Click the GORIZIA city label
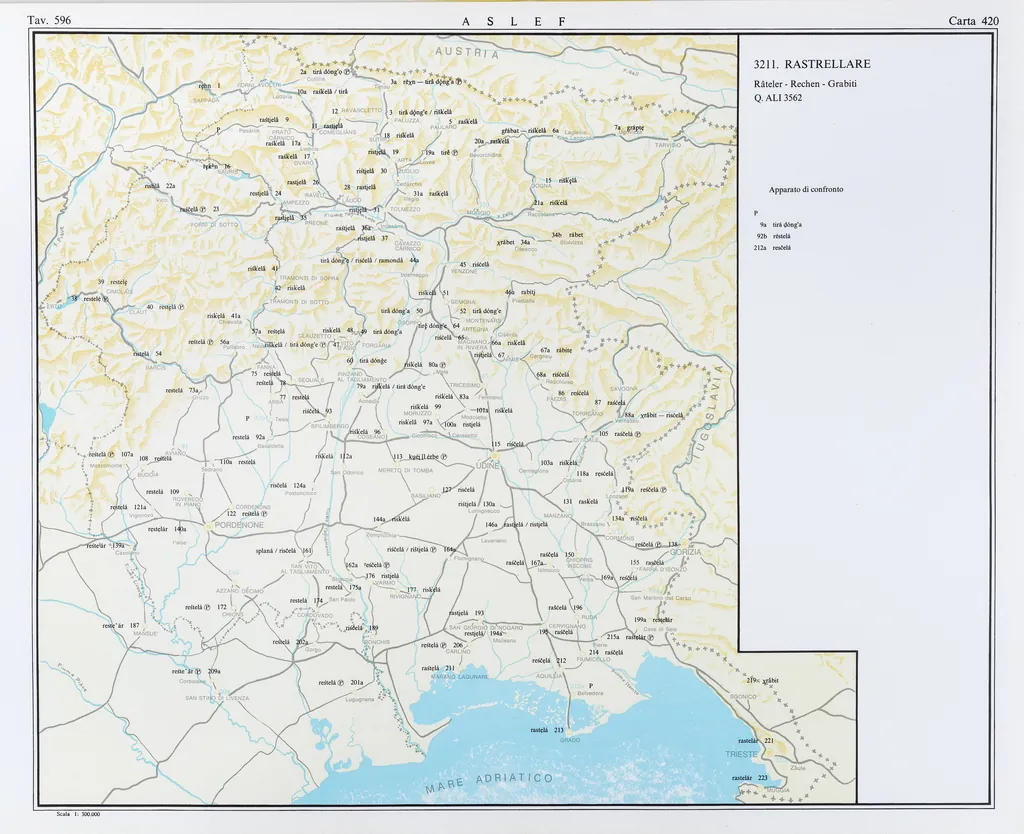The image size is (1024, 834). click(685, 552)
